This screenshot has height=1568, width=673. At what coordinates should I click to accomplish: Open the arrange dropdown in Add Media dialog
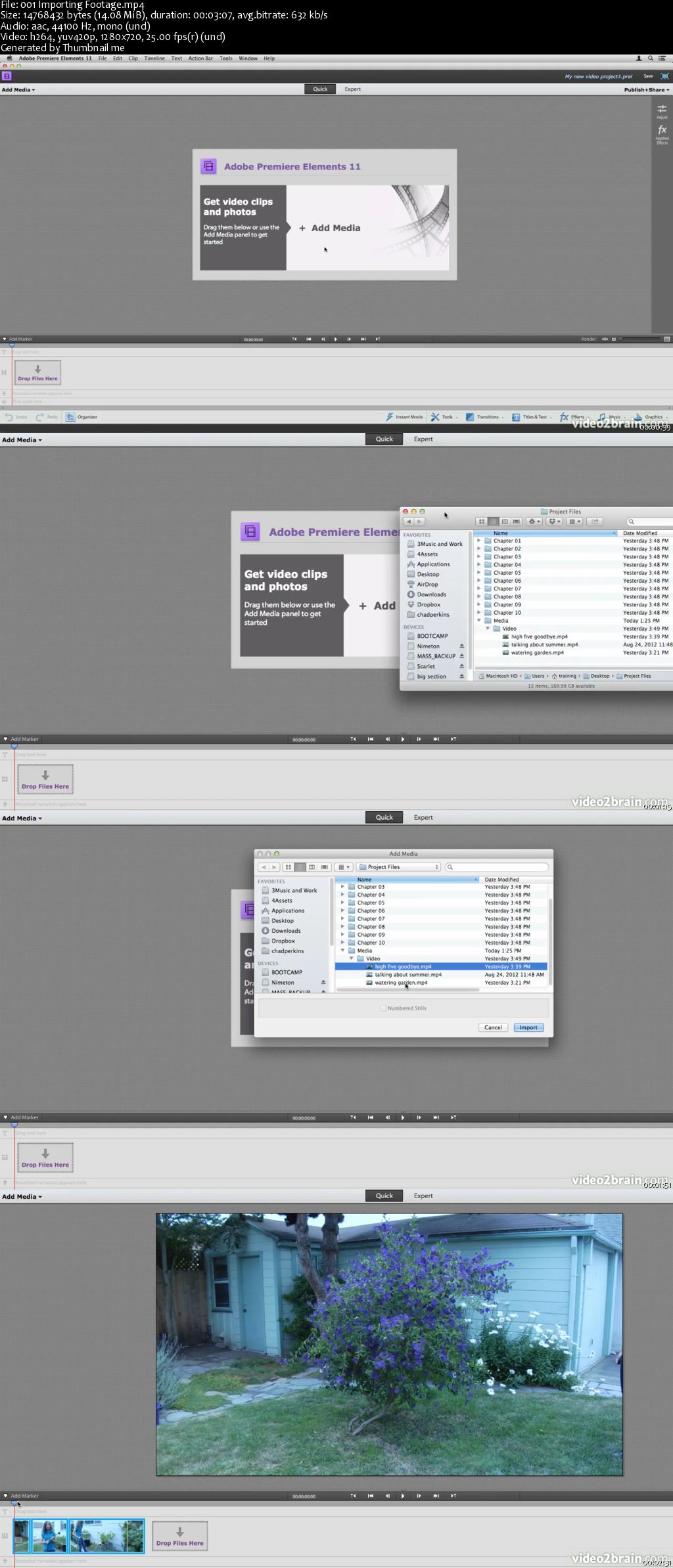click(344, 867)
